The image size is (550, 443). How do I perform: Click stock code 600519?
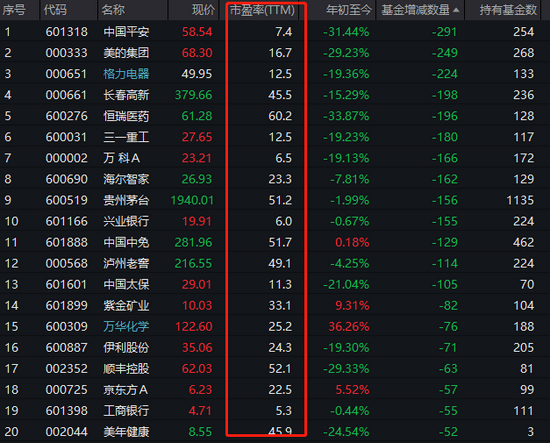pyautogui.click(x=66, y=200)
